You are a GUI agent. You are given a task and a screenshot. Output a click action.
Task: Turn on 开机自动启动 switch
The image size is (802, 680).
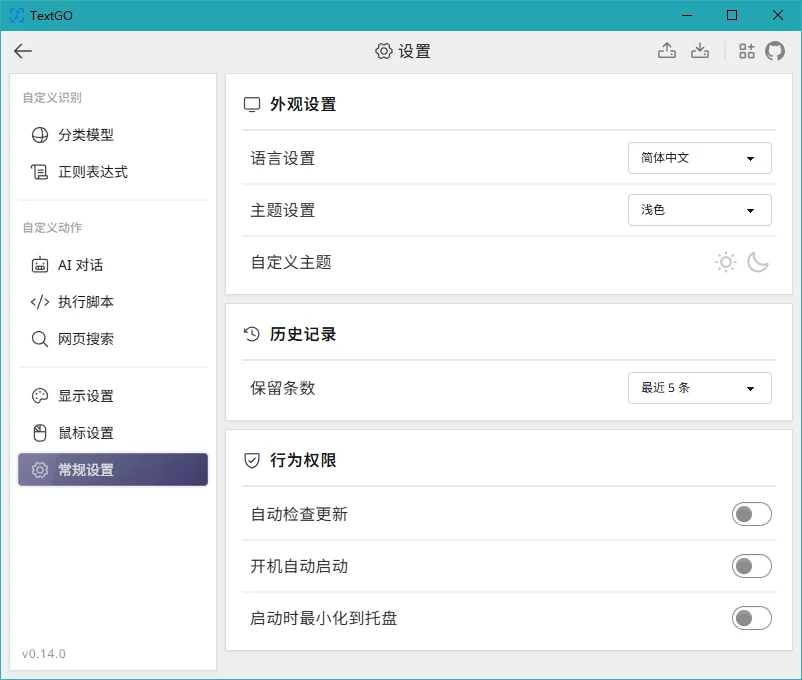point(751,566)
